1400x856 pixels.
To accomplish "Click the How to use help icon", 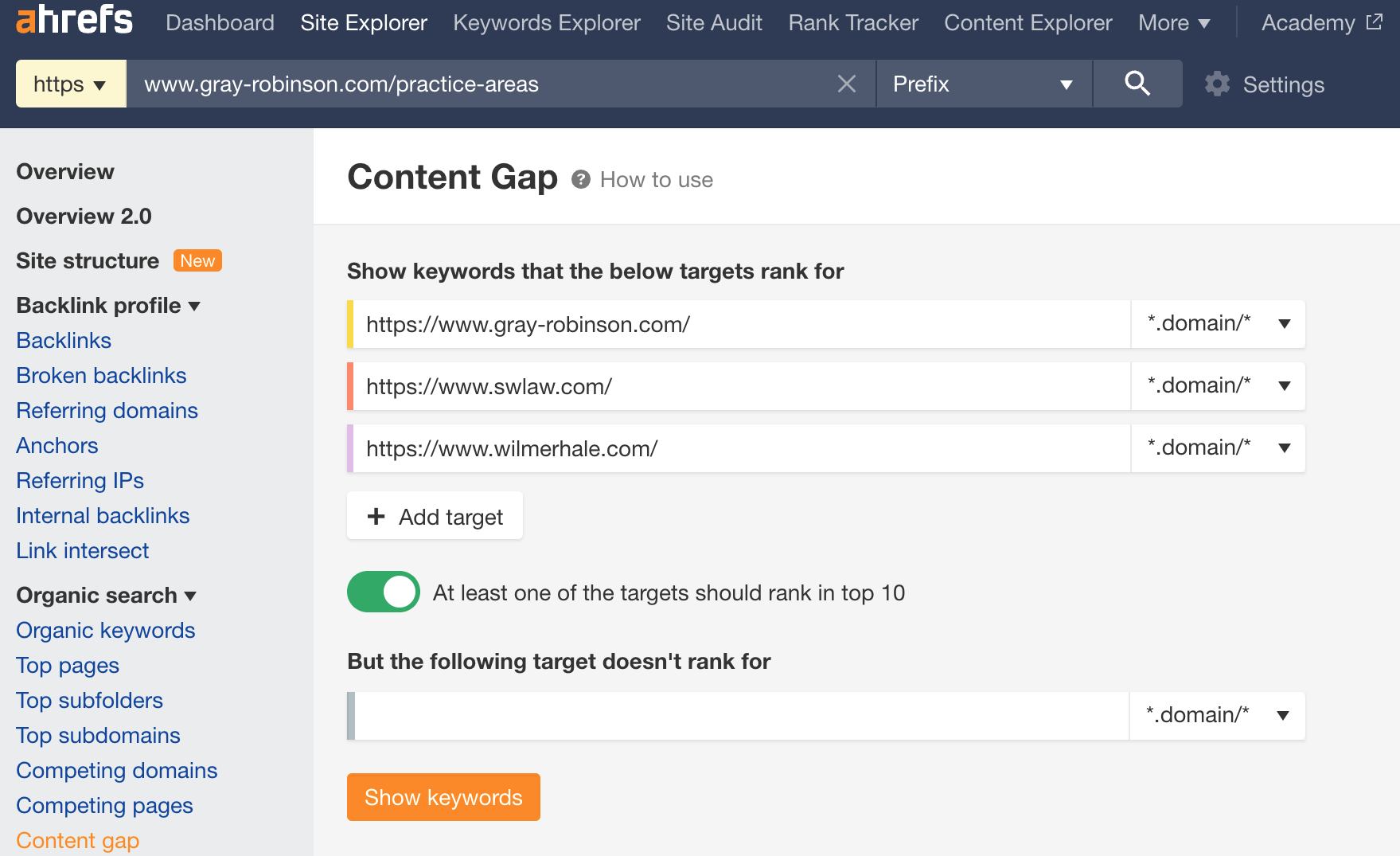I will pyautogui.click(x=580, y=179).
